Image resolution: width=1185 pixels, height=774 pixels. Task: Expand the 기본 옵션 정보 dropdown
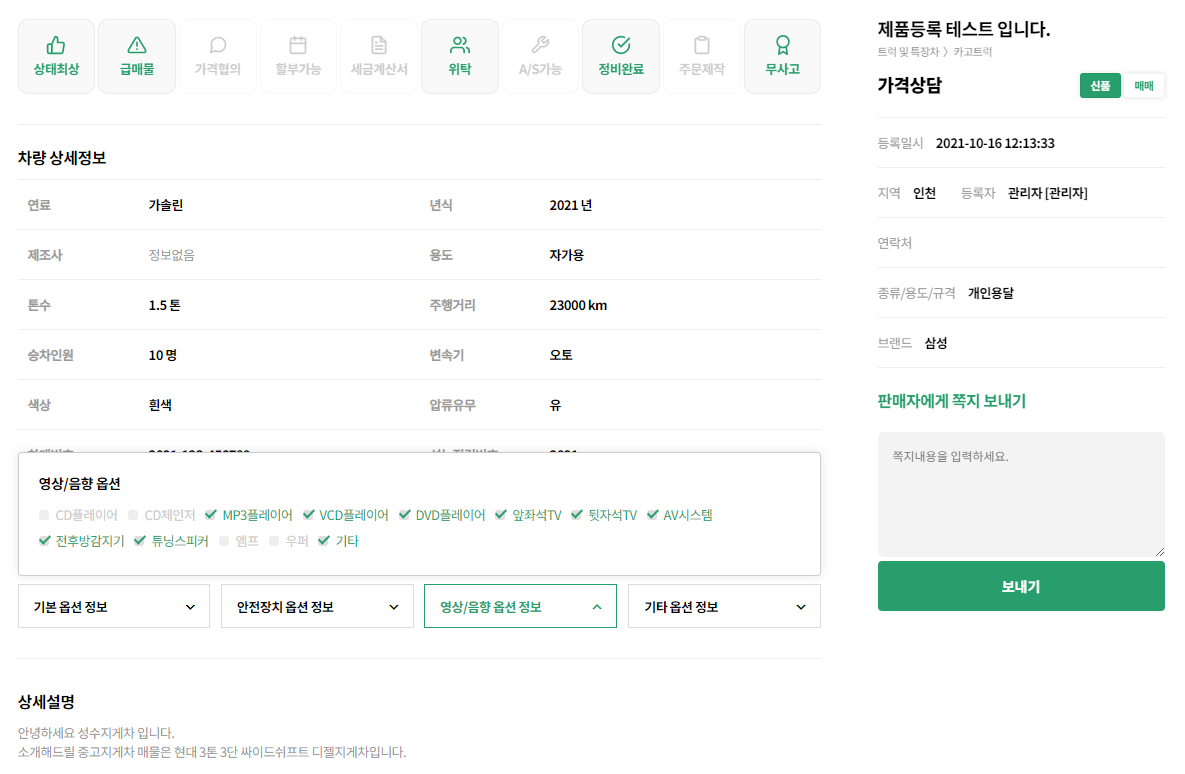click(x=115, y=607)
